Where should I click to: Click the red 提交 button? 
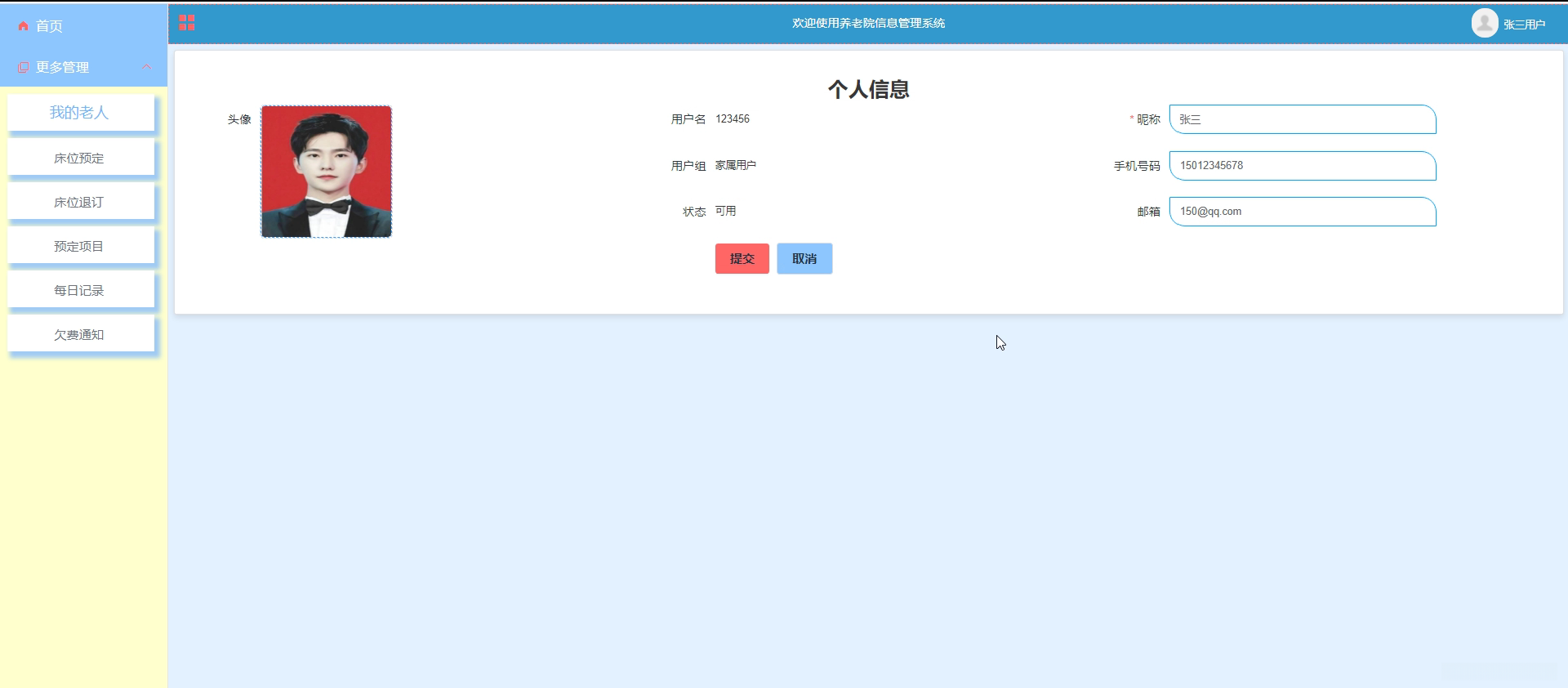(742, 258)
